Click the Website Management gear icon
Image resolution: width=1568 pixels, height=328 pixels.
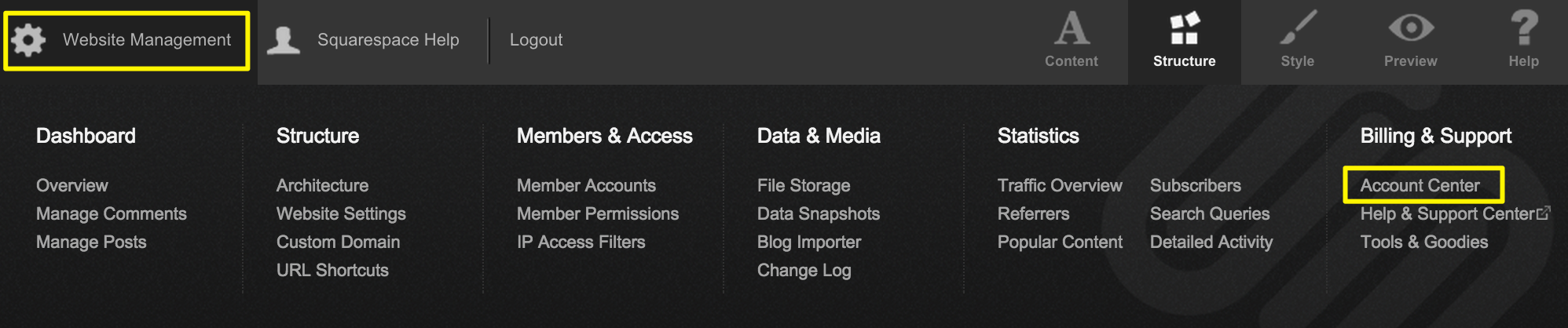click(x=28, y=39)
